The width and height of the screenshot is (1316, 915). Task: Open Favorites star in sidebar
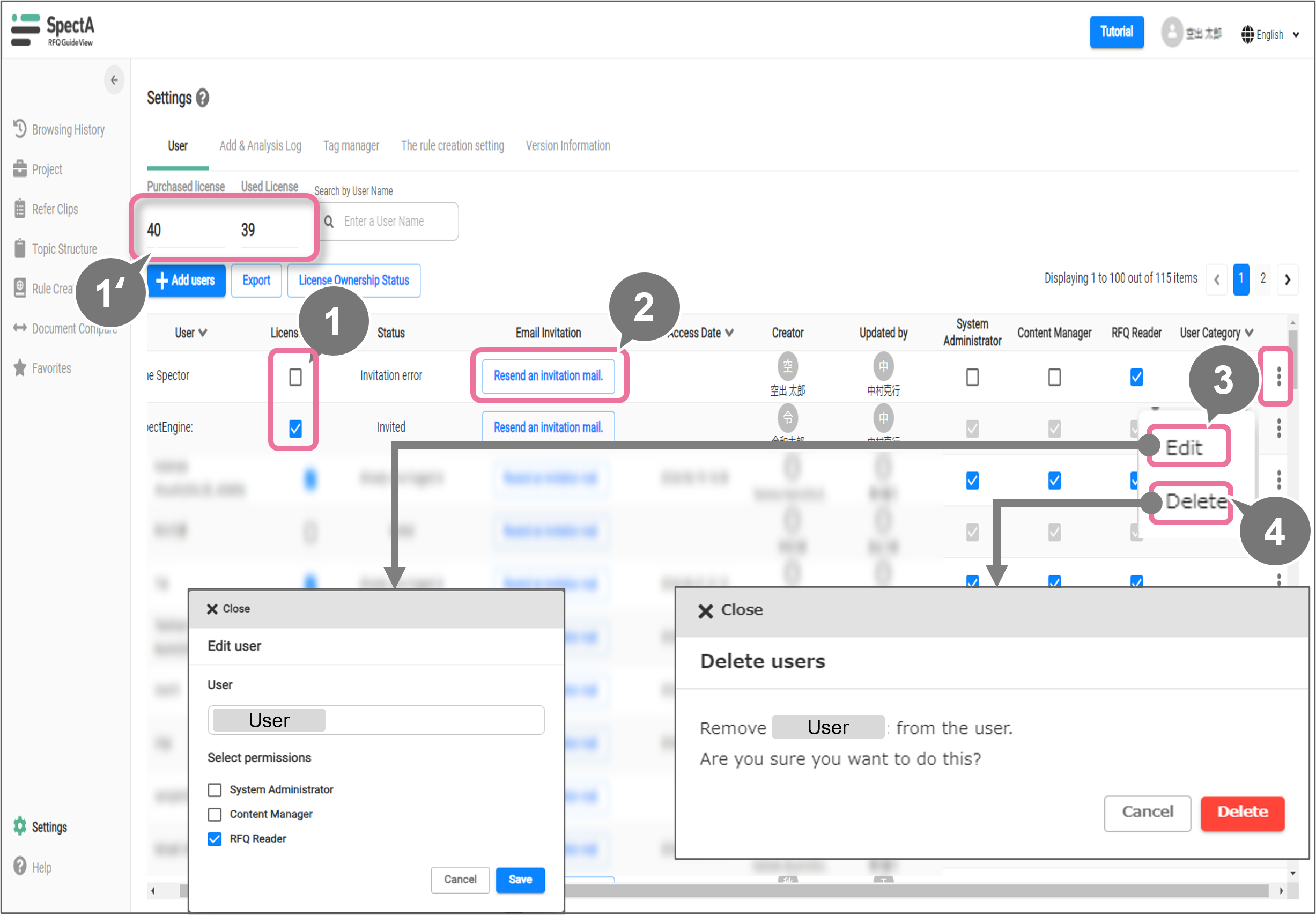[x=20, y=368]
